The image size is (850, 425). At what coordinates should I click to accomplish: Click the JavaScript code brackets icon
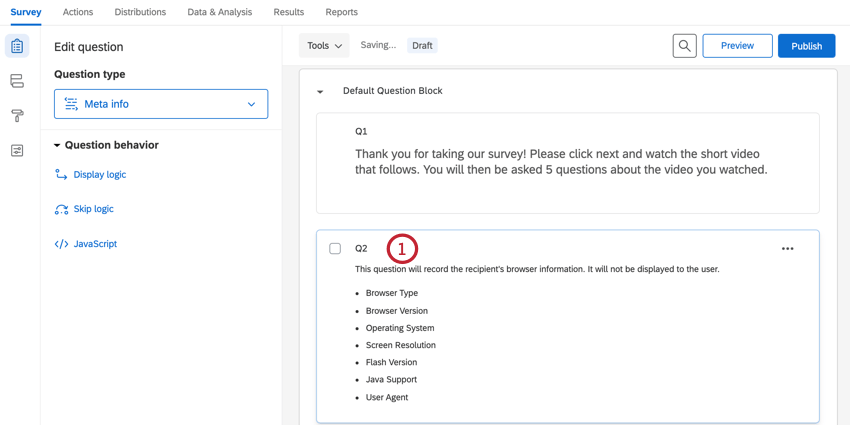point(61,244)
